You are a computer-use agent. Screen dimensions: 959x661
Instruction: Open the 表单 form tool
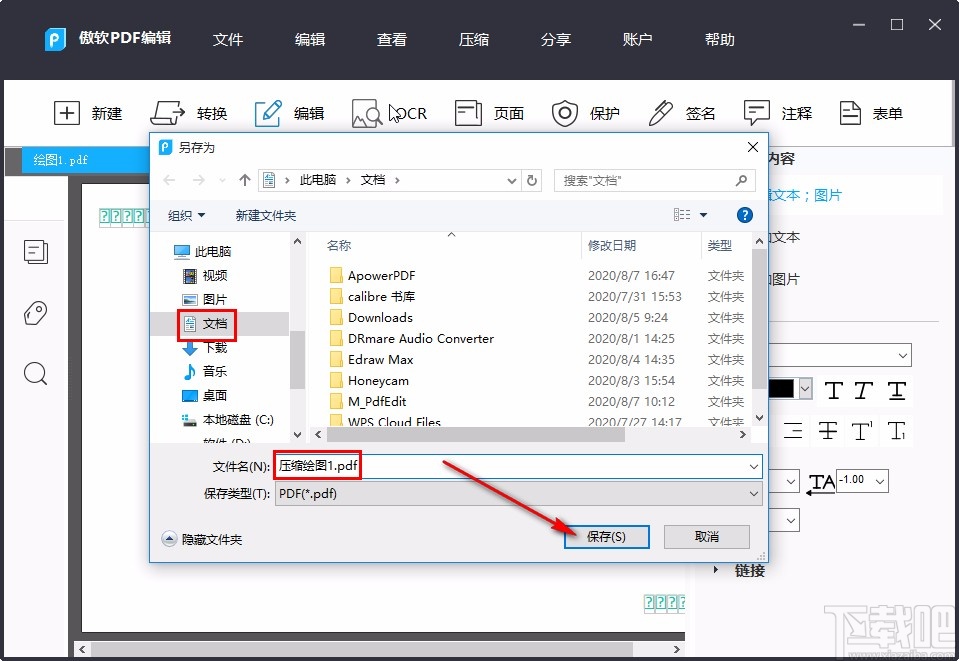868,112
